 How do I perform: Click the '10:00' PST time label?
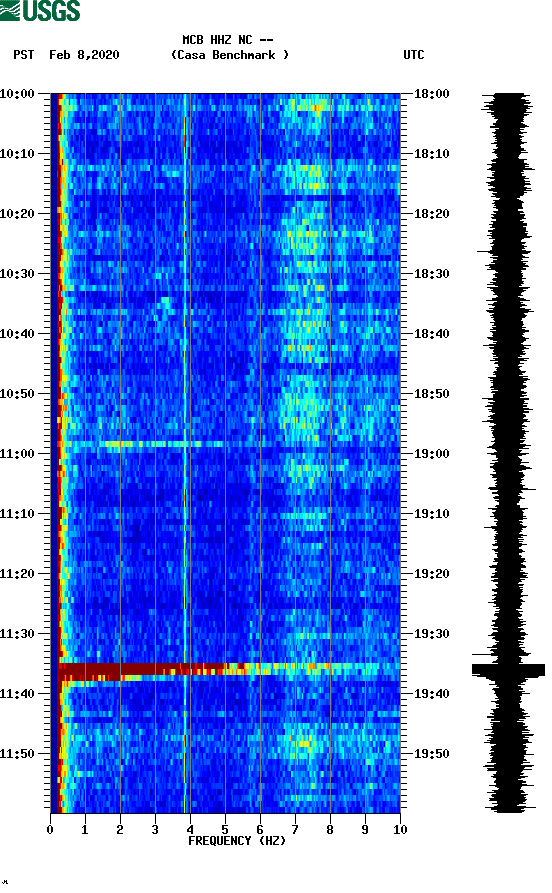tap(17, 93)
